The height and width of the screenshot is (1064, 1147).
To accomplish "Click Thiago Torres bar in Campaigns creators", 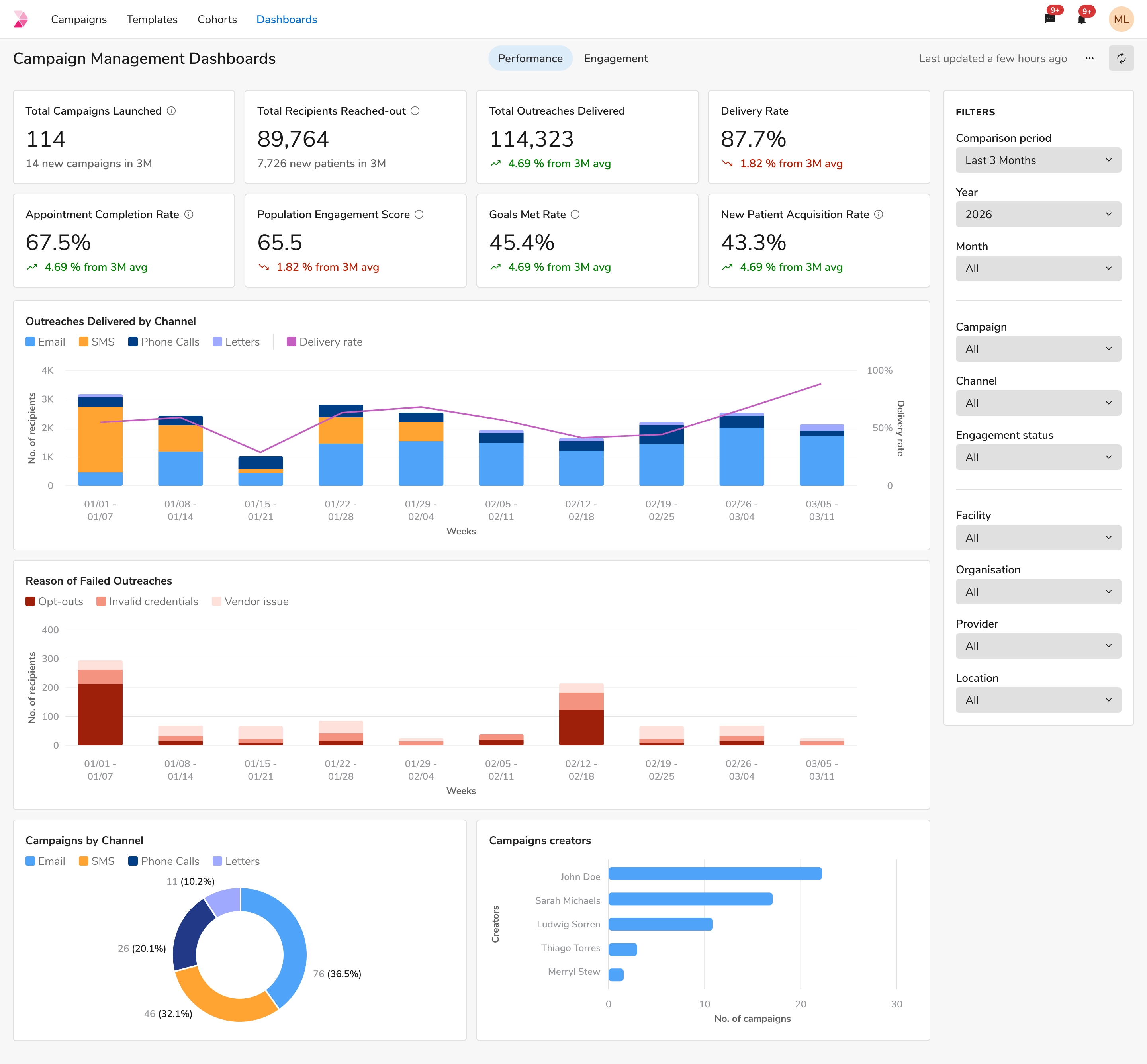I will [x=623, y=949].
